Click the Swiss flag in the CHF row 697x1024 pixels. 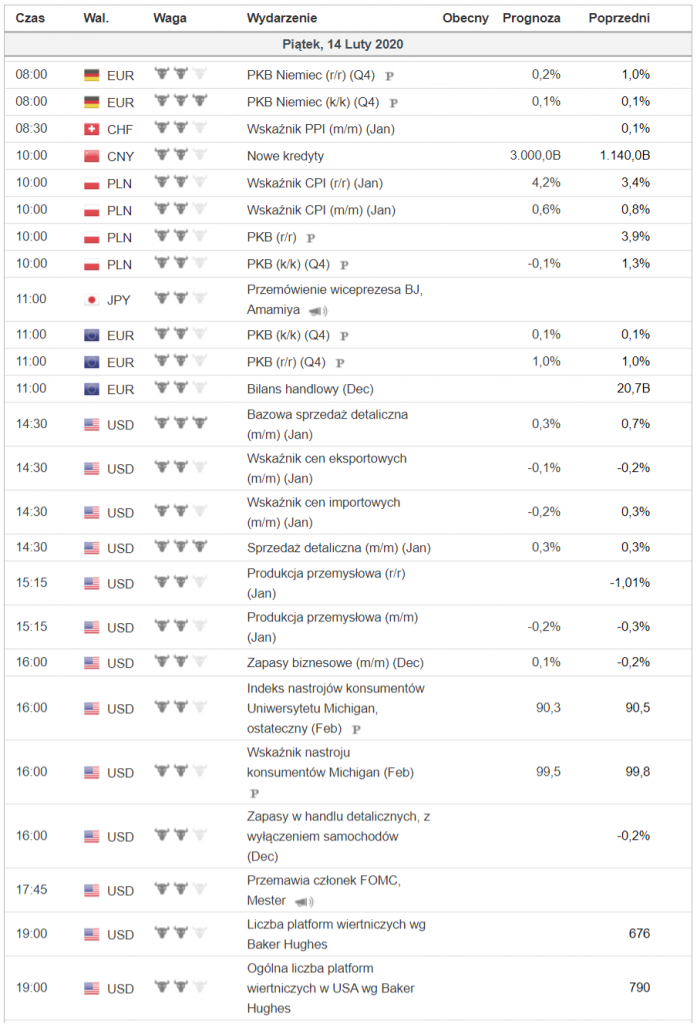click(x=91, y=129)
